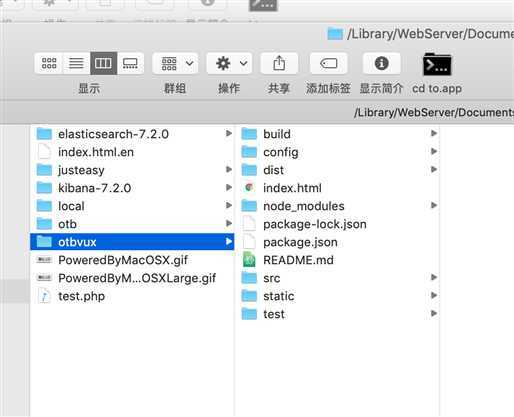The height and width of the screenshot is (417, 514).
Task: Switch Finder to icon view
Action: pyautogui.click(x=49, y=63)
